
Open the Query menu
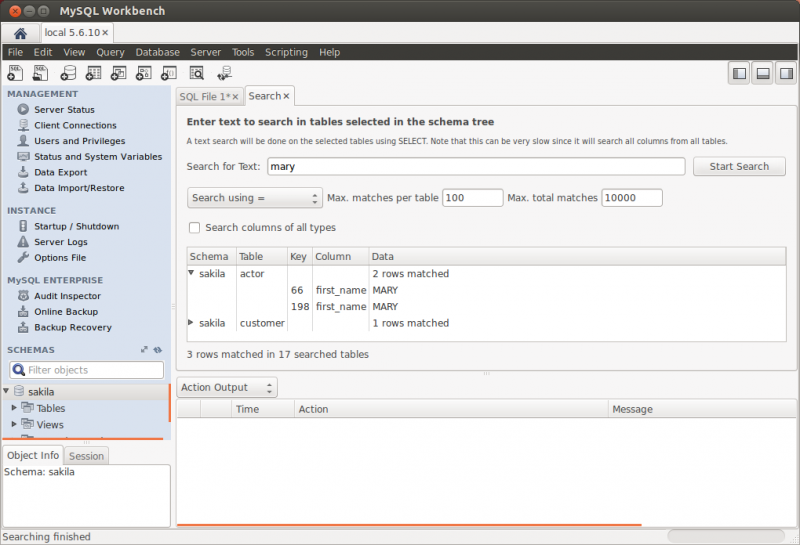pyautogui.click(x=110, y=53)
